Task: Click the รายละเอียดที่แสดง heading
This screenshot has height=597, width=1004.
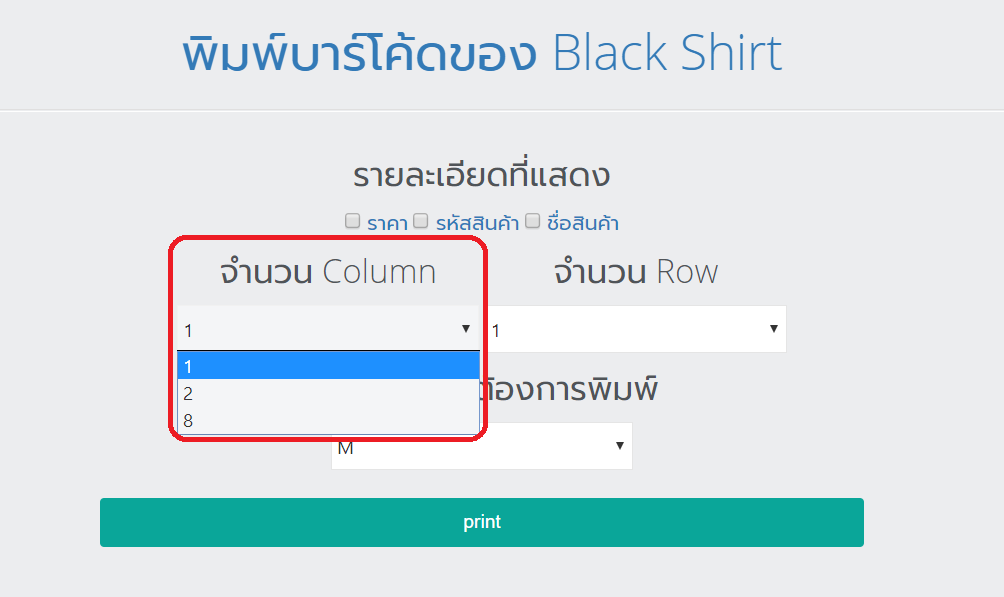Action: (x=482, y=176)
